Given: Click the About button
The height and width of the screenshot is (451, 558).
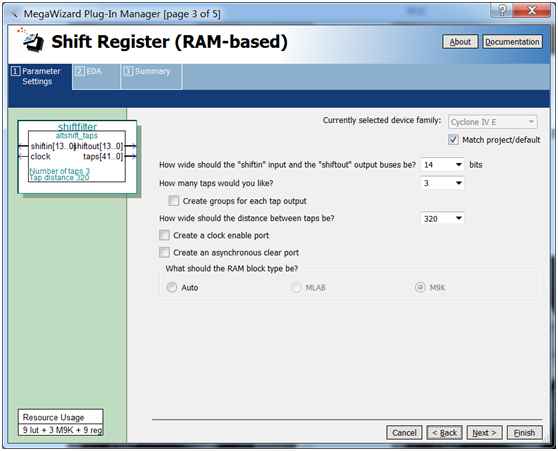Looking at the screenshot, I should pos(460,42).
